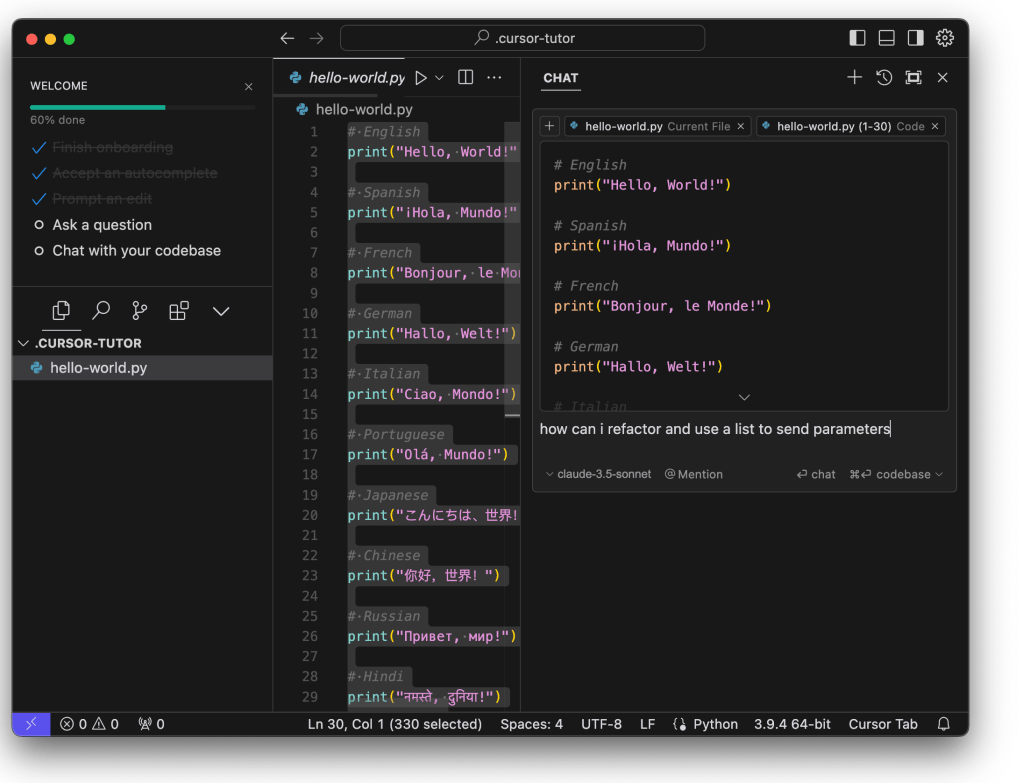Show previous chats history

click(884, 78)
